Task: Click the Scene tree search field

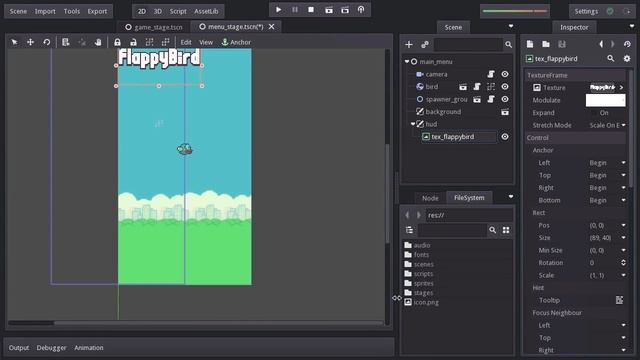Action: (x=467, y=44)
